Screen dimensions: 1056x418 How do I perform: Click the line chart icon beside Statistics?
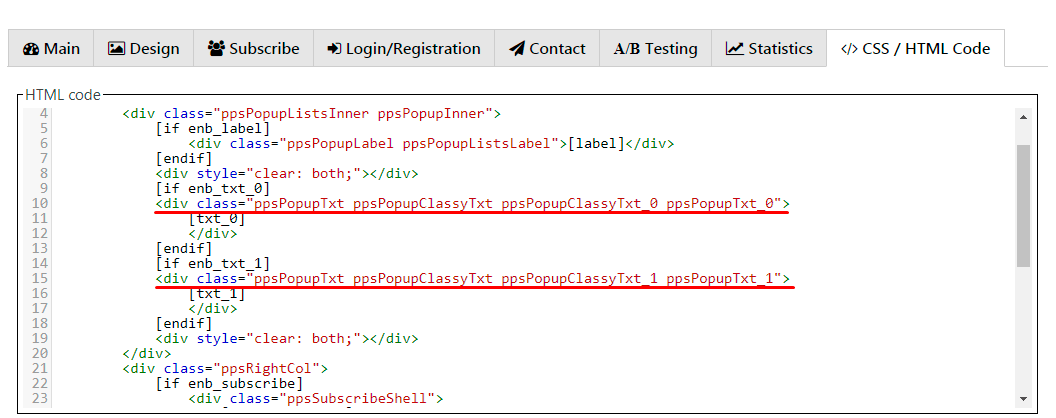[x=735, y=49]
